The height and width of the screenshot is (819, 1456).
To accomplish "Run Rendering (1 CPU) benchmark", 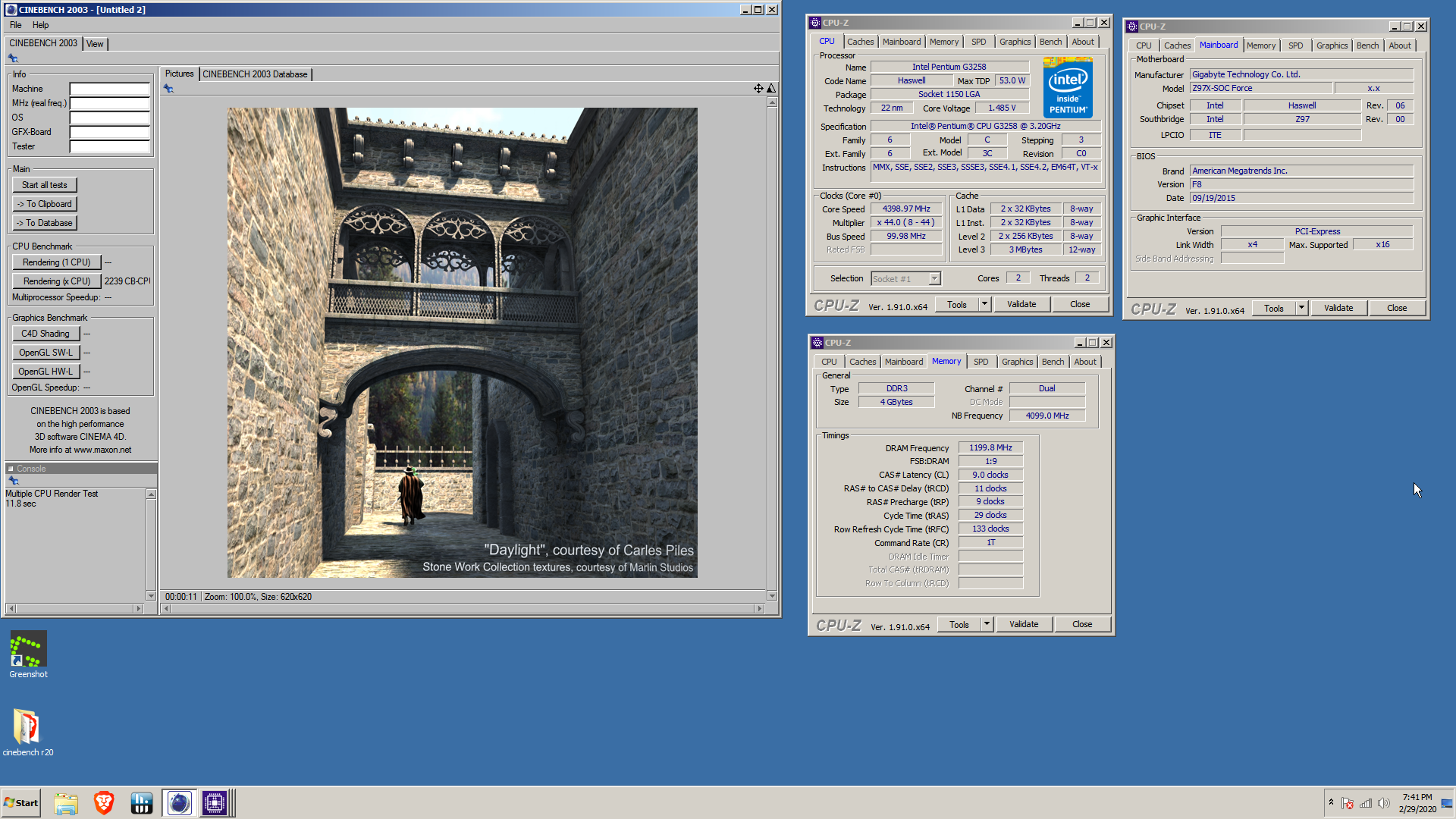I will pyautogui.click(x=57, y=262).
